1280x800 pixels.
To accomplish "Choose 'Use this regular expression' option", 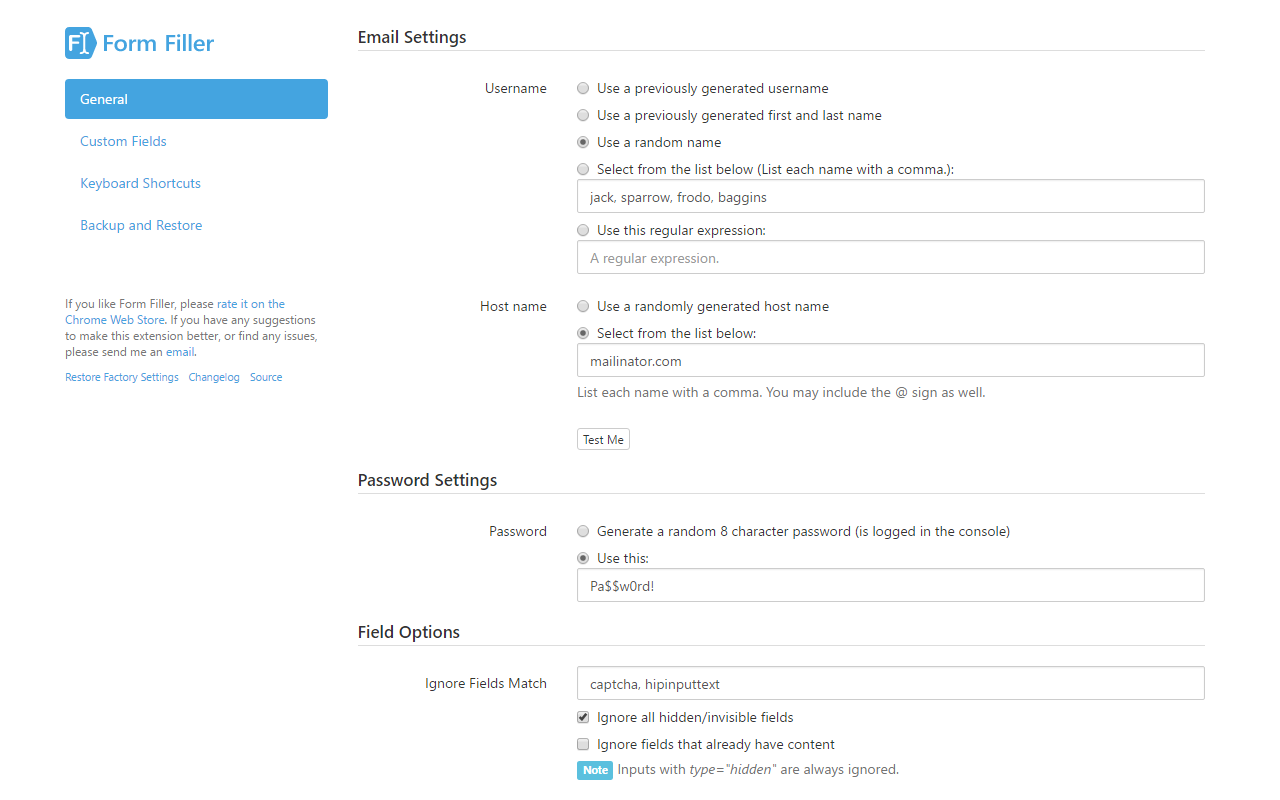I will click(583, 230).
